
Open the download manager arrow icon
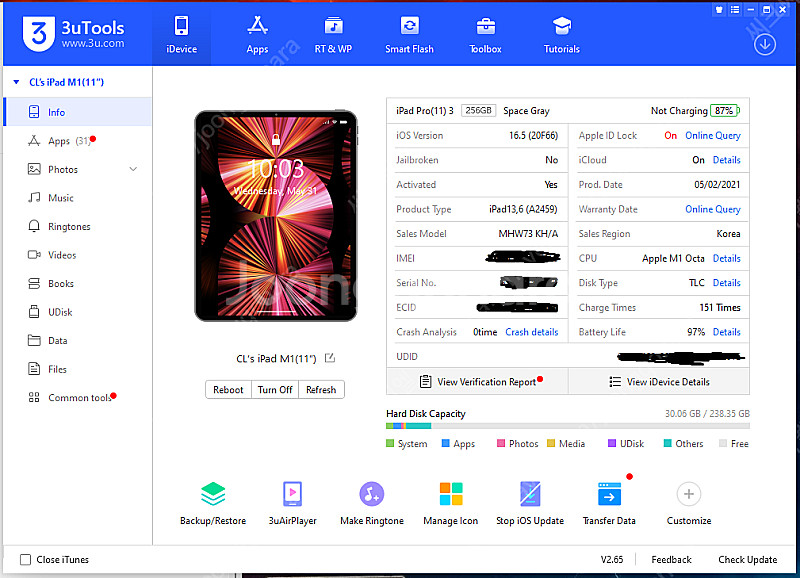click(x=765, y=44)
